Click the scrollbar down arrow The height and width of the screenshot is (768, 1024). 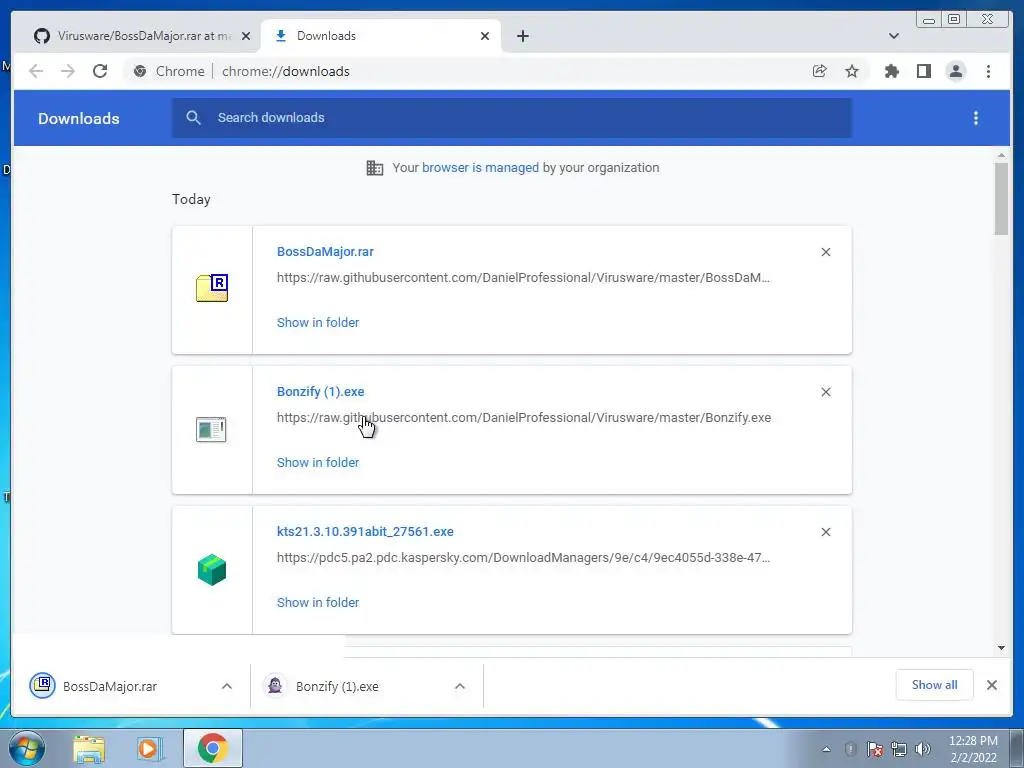click(1001, 648)
